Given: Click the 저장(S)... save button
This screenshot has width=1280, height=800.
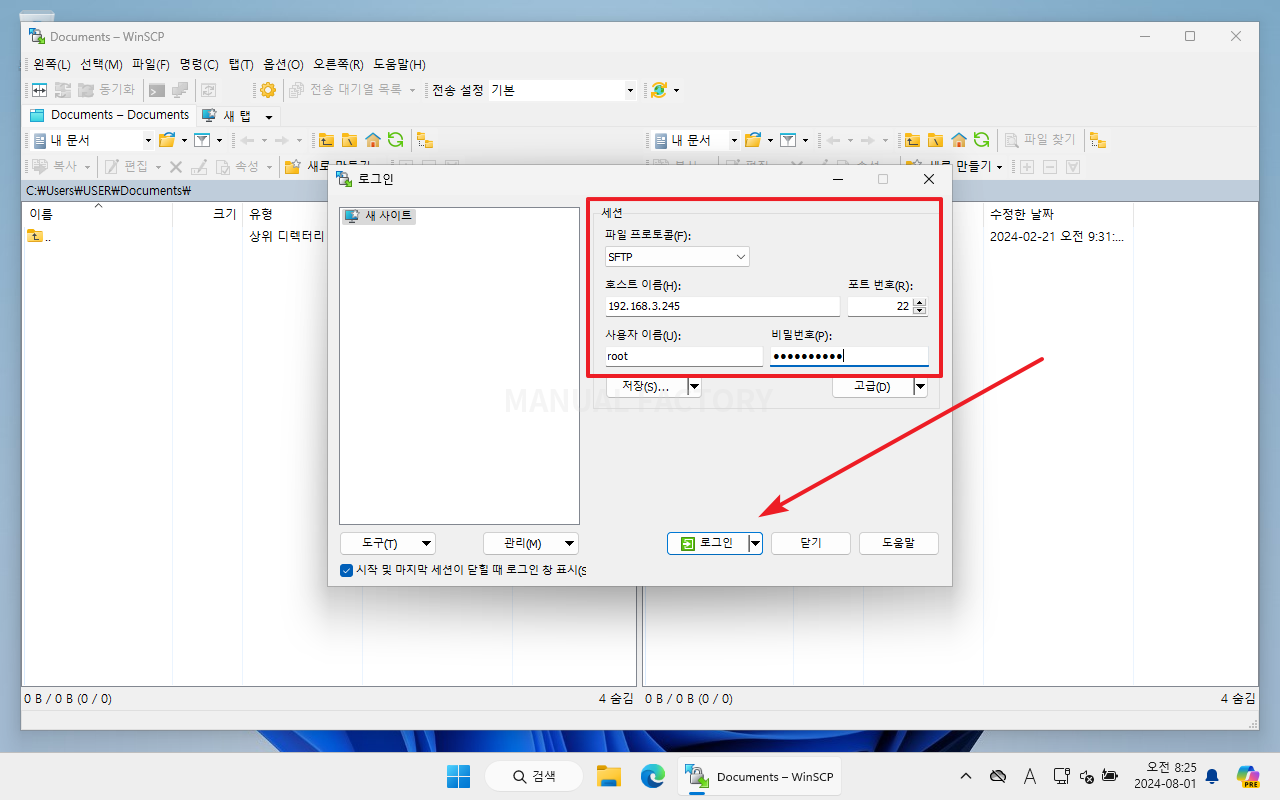Looking at the screenshot, I should [x=646, y=386].
